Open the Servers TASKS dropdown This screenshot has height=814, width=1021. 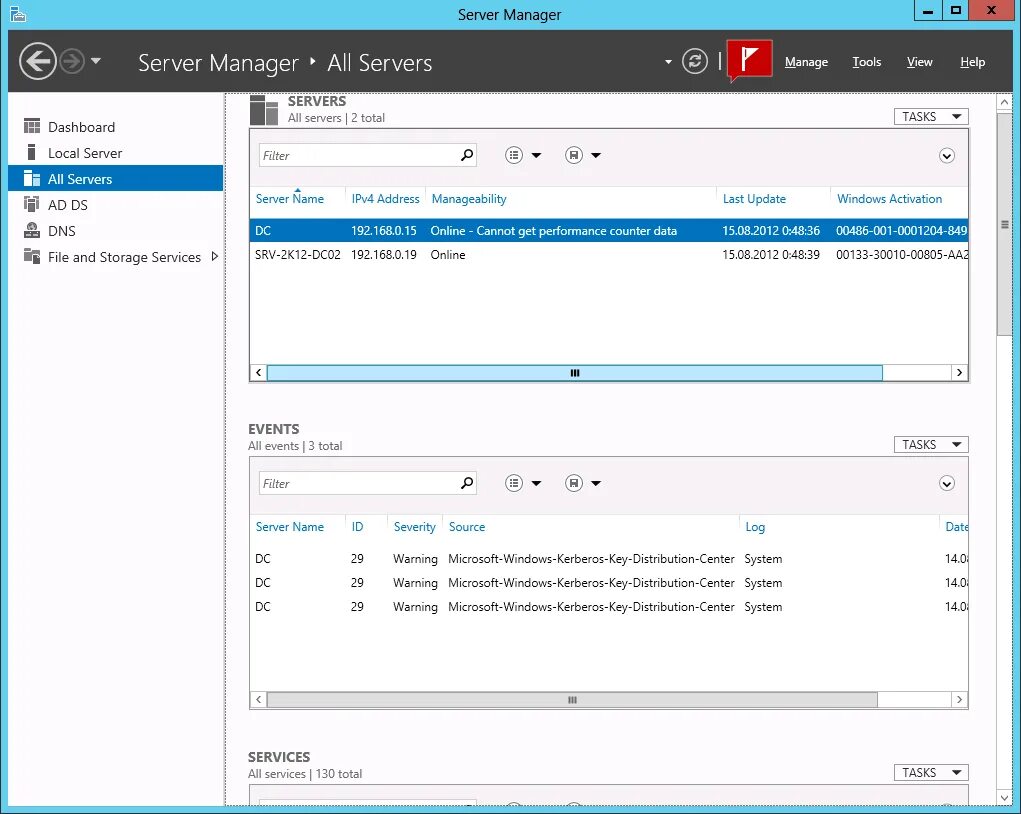pyautogui.click(x=930, y=117)
